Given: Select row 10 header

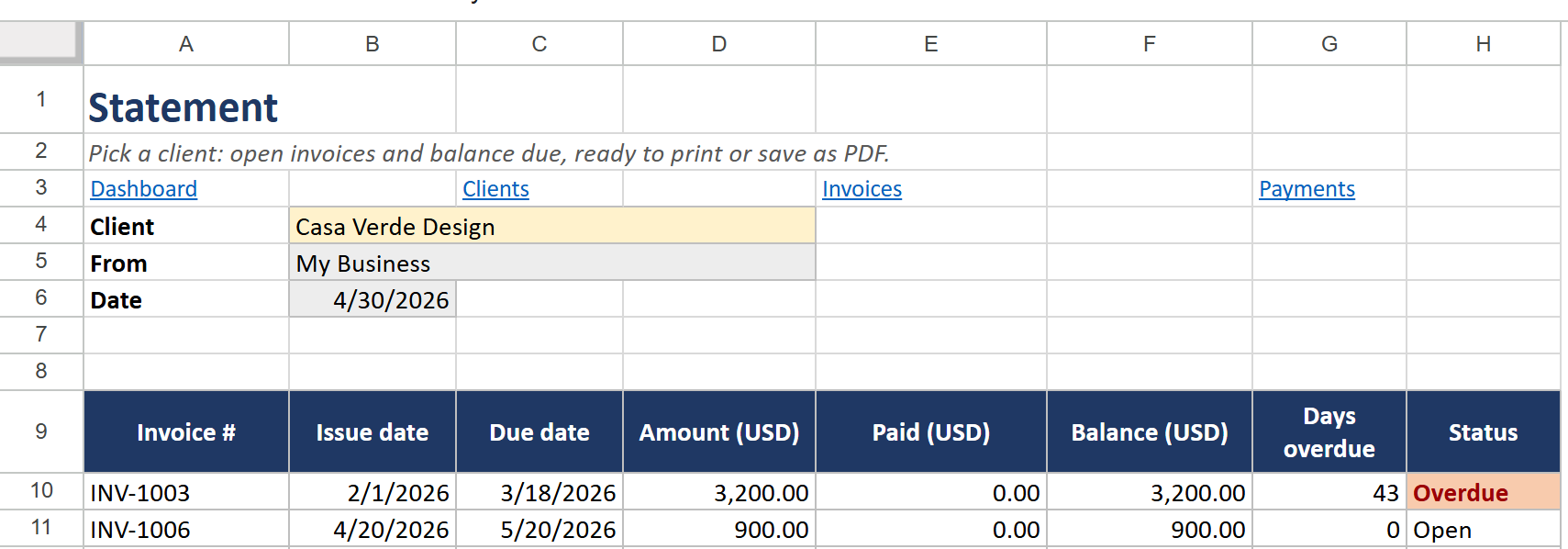Looking at the screenshot, I should pyautogui.click(x=41, y=491).
